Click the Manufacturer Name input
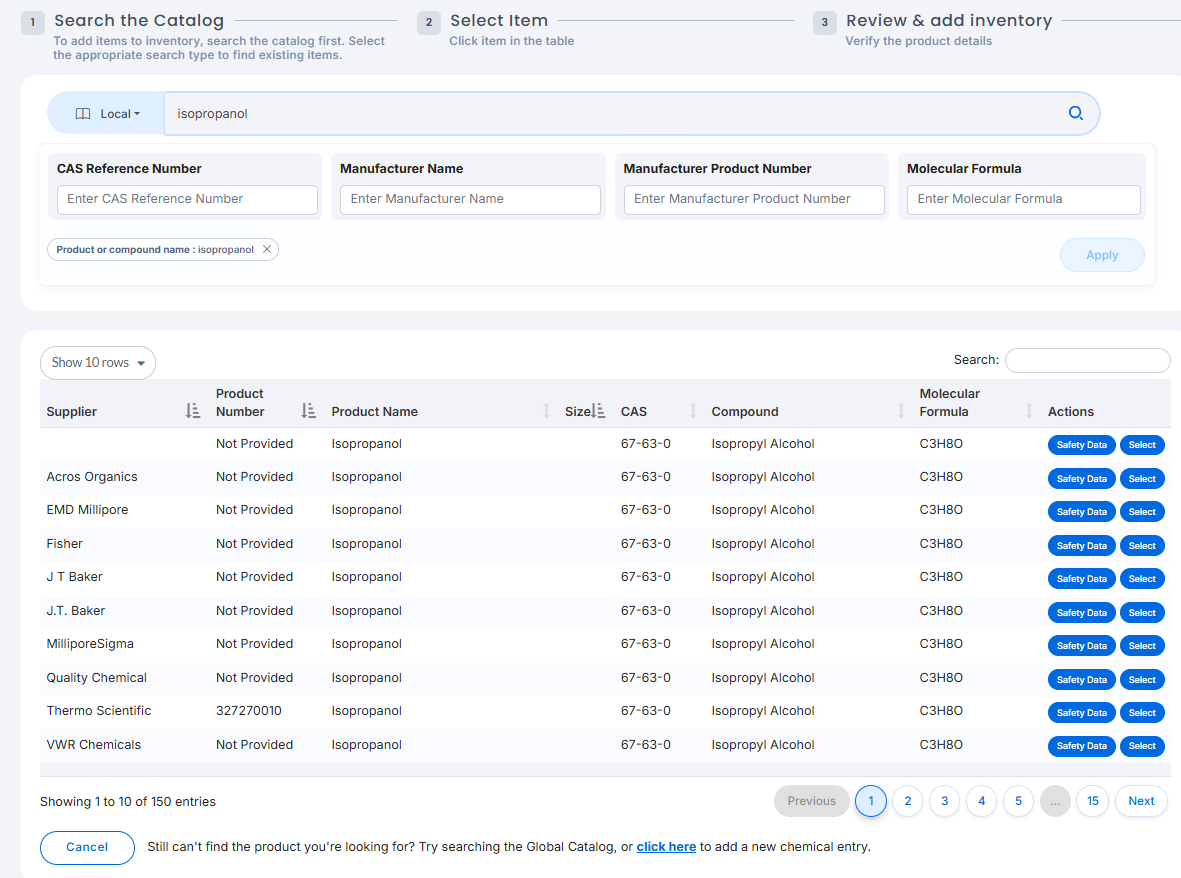 [470, 200]
